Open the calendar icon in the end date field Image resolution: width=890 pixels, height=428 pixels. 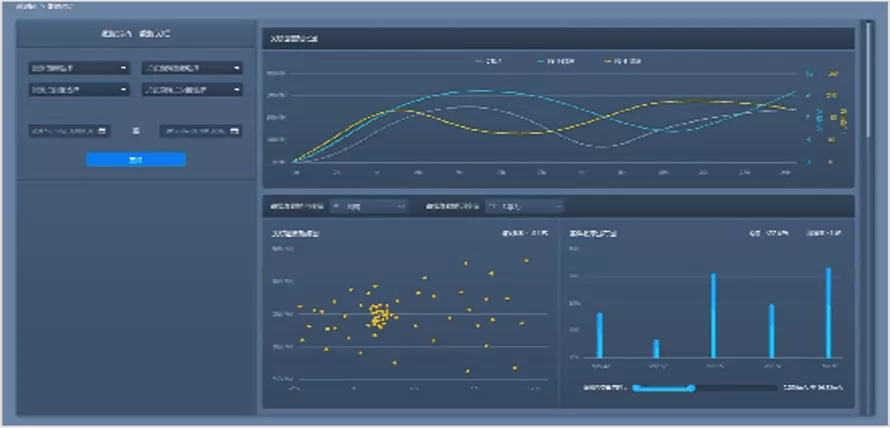click(234, 131)
